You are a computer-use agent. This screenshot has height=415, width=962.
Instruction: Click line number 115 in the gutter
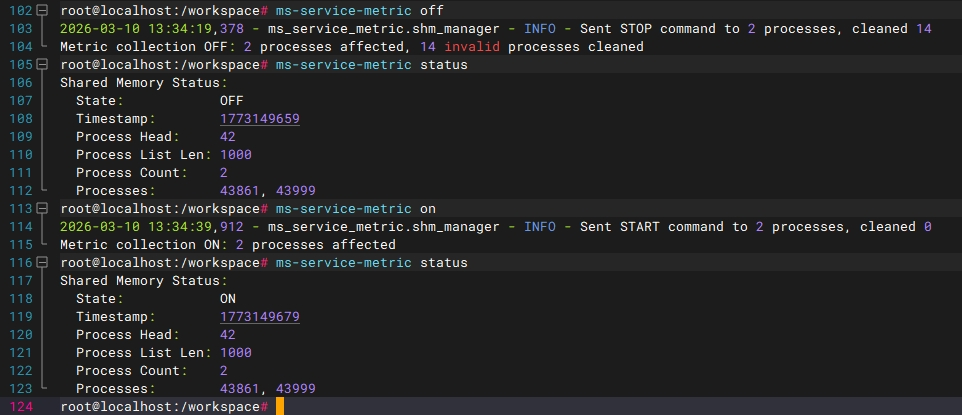20,245
